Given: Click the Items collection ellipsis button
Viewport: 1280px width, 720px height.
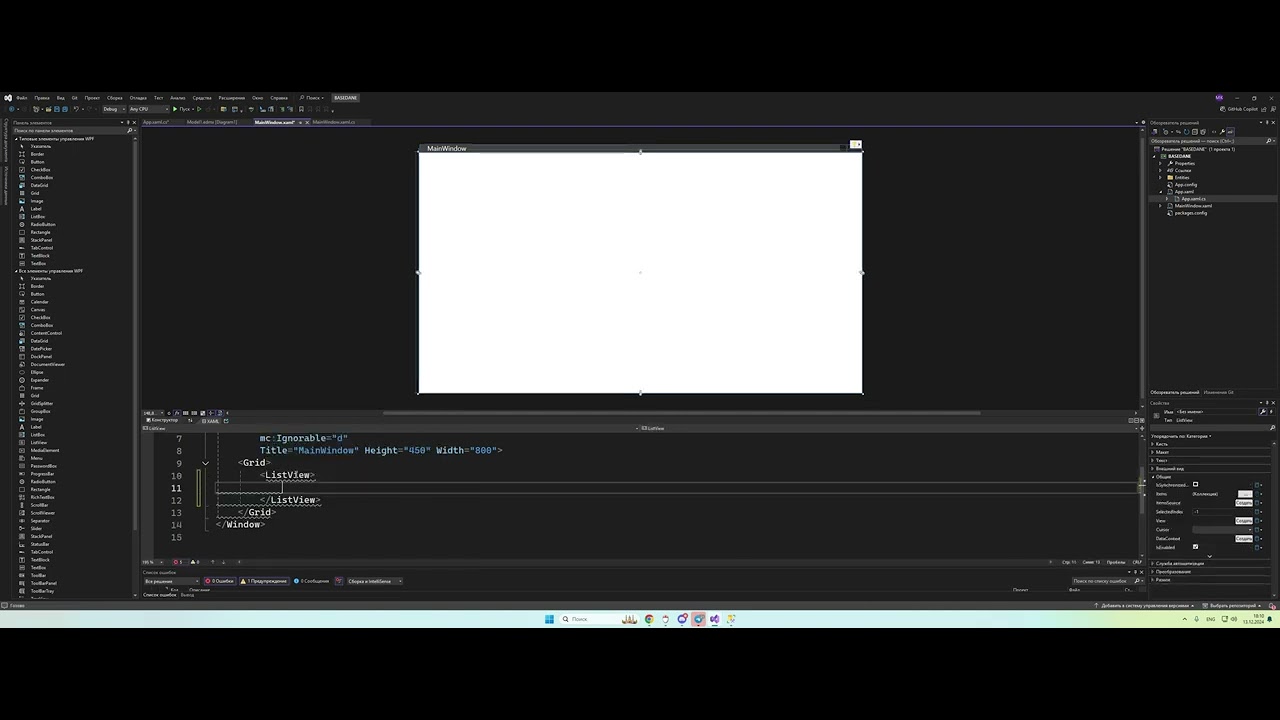Looking at the screenshot, I should (1245, 494).
